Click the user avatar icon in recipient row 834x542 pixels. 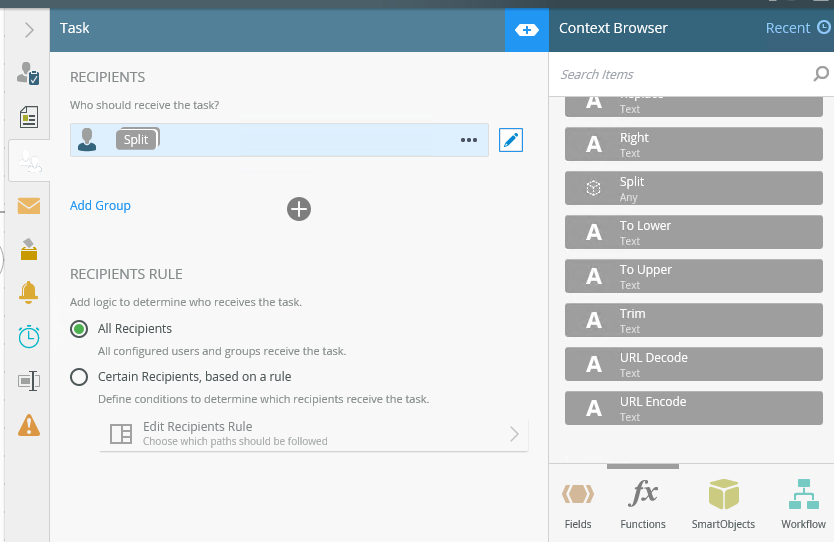click(x=87, y=140)
